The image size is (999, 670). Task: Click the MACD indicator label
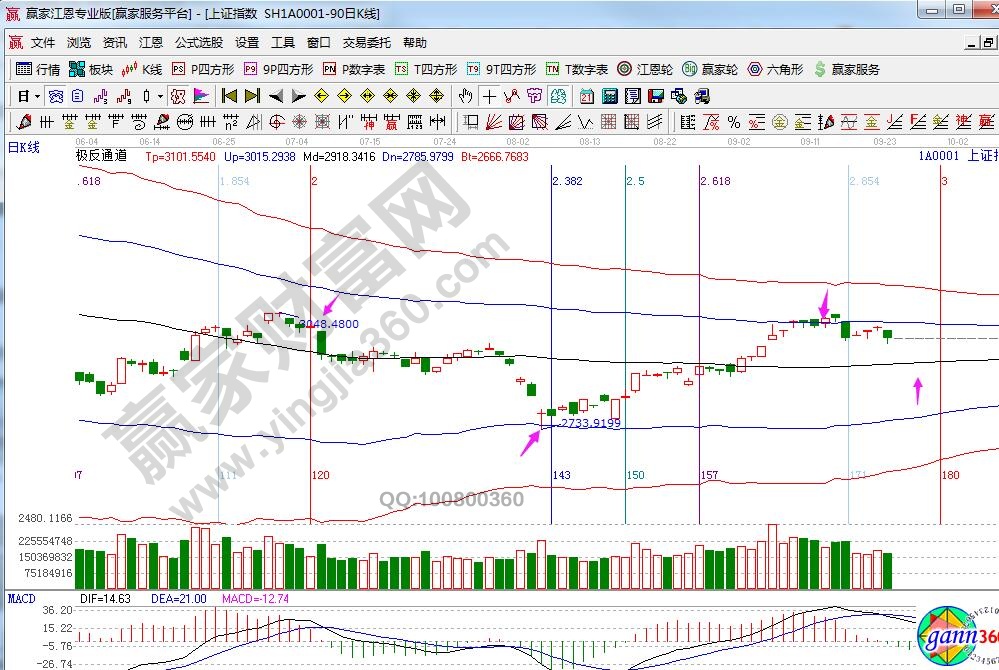pyautogui.click(x=22, y=599)
